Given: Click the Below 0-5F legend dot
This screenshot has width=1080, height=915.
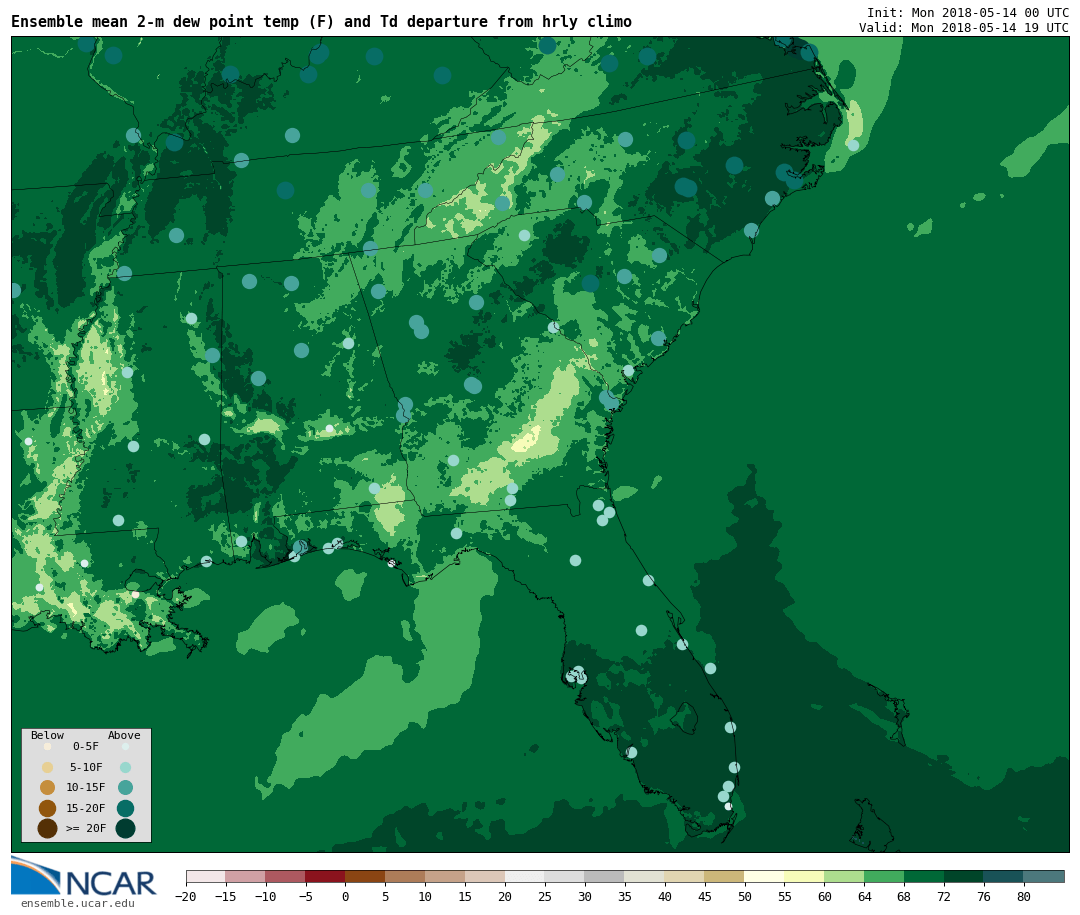Looking at the screenshot, I should pyautogui.click(x=48, y=746).
